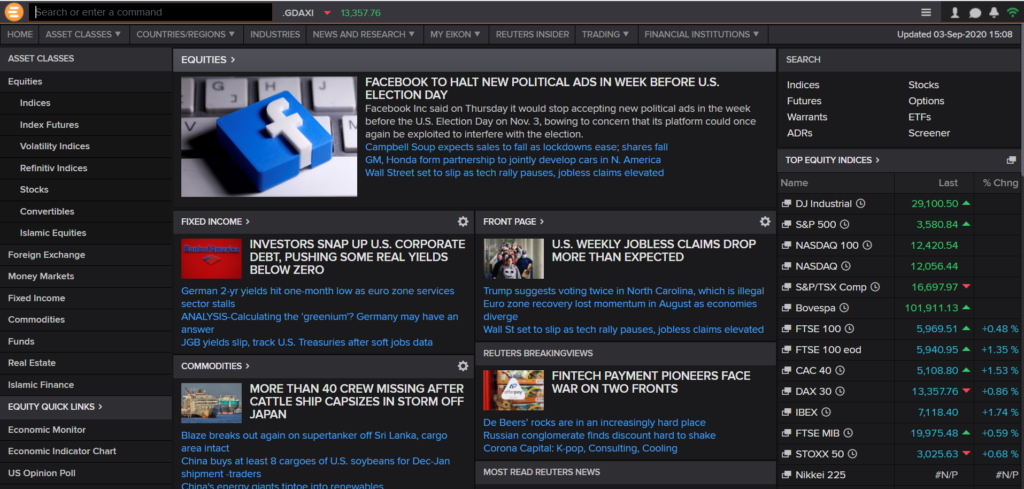
Task: Open the Campbell Soup sales headline
Action: pos(517,147)
